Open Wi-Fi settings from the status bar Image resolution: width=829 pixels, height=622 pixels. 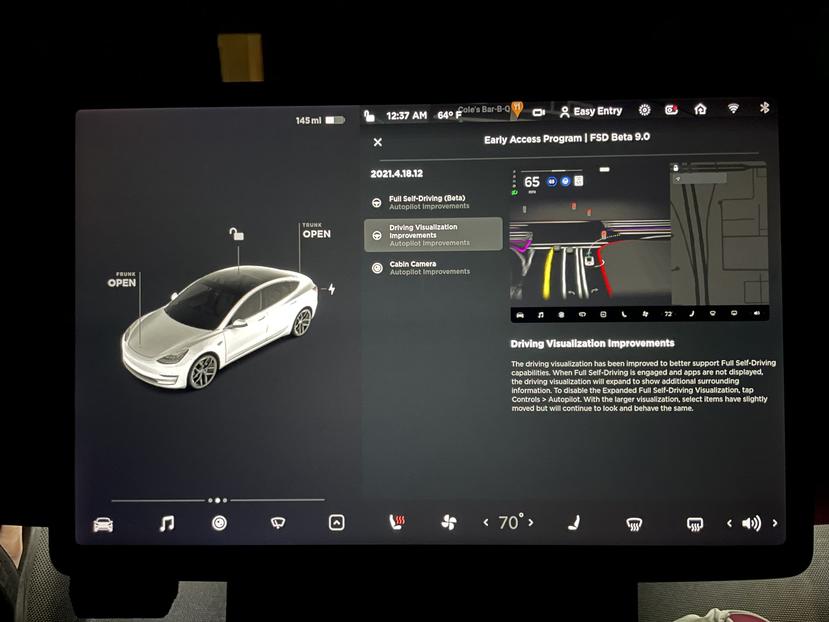click(x=733, y=110)
